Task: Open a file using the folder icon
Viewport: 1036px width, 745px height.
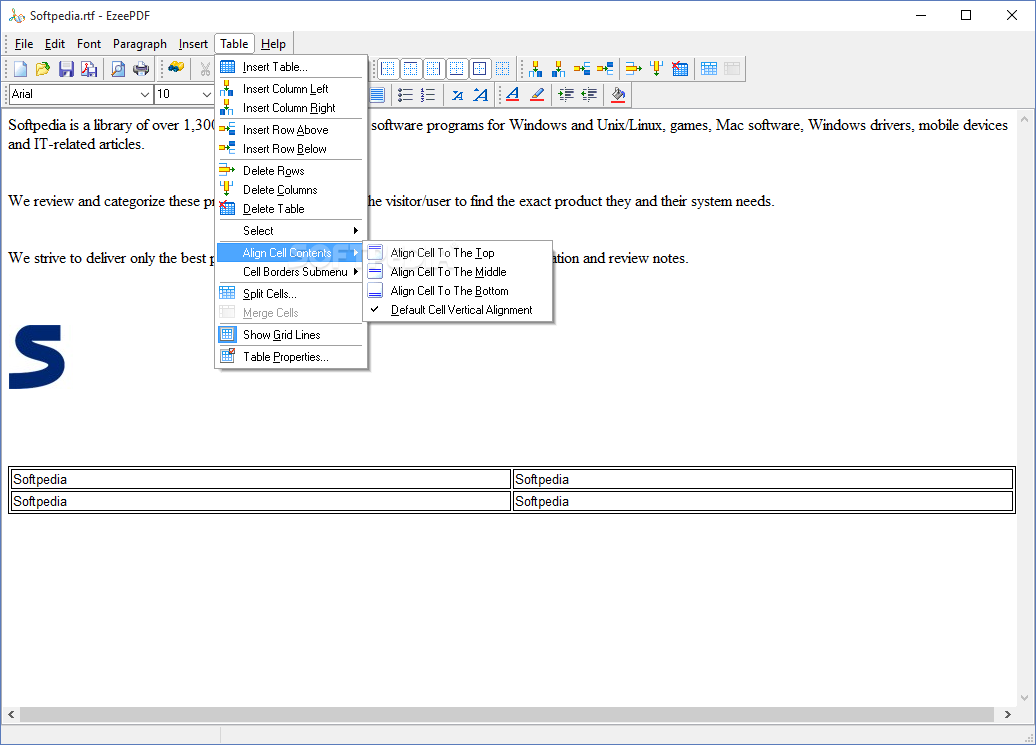Action: 43,69
